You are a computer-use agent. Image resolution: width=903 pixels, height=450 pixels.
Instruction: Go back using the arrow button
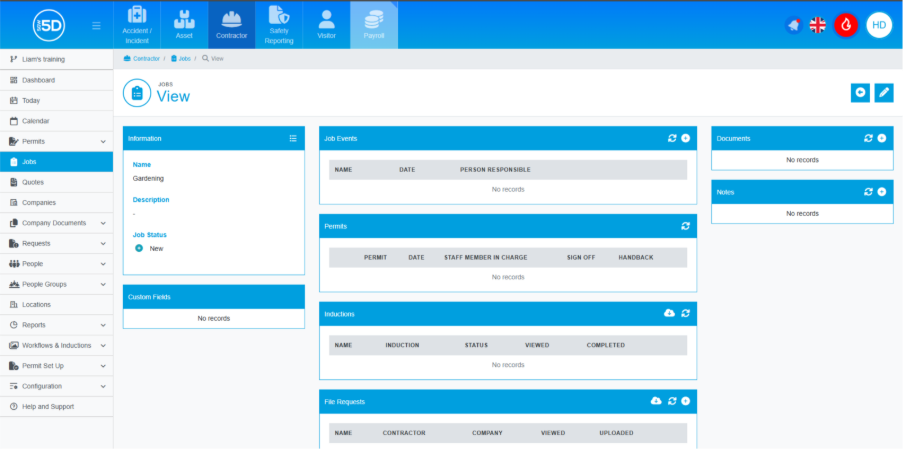[860, 93]
